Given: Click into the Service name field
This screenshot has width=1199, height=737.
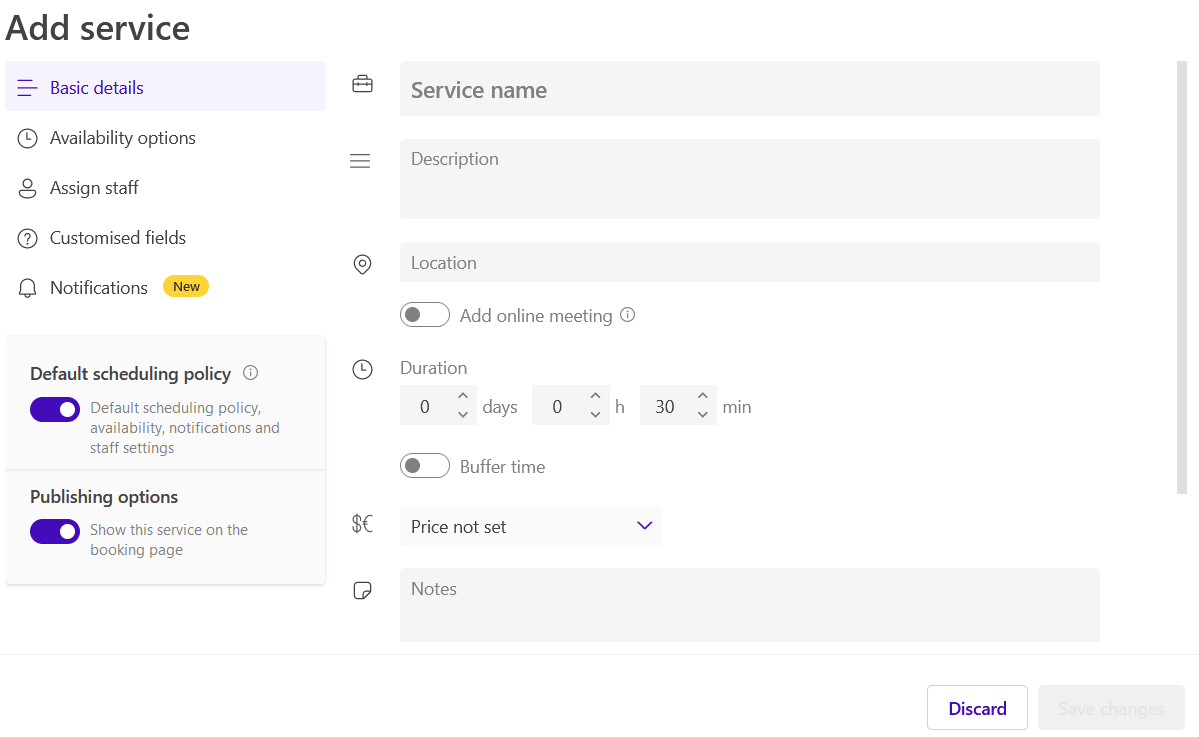Looking at the screenshot, I should tap(749, 89).
